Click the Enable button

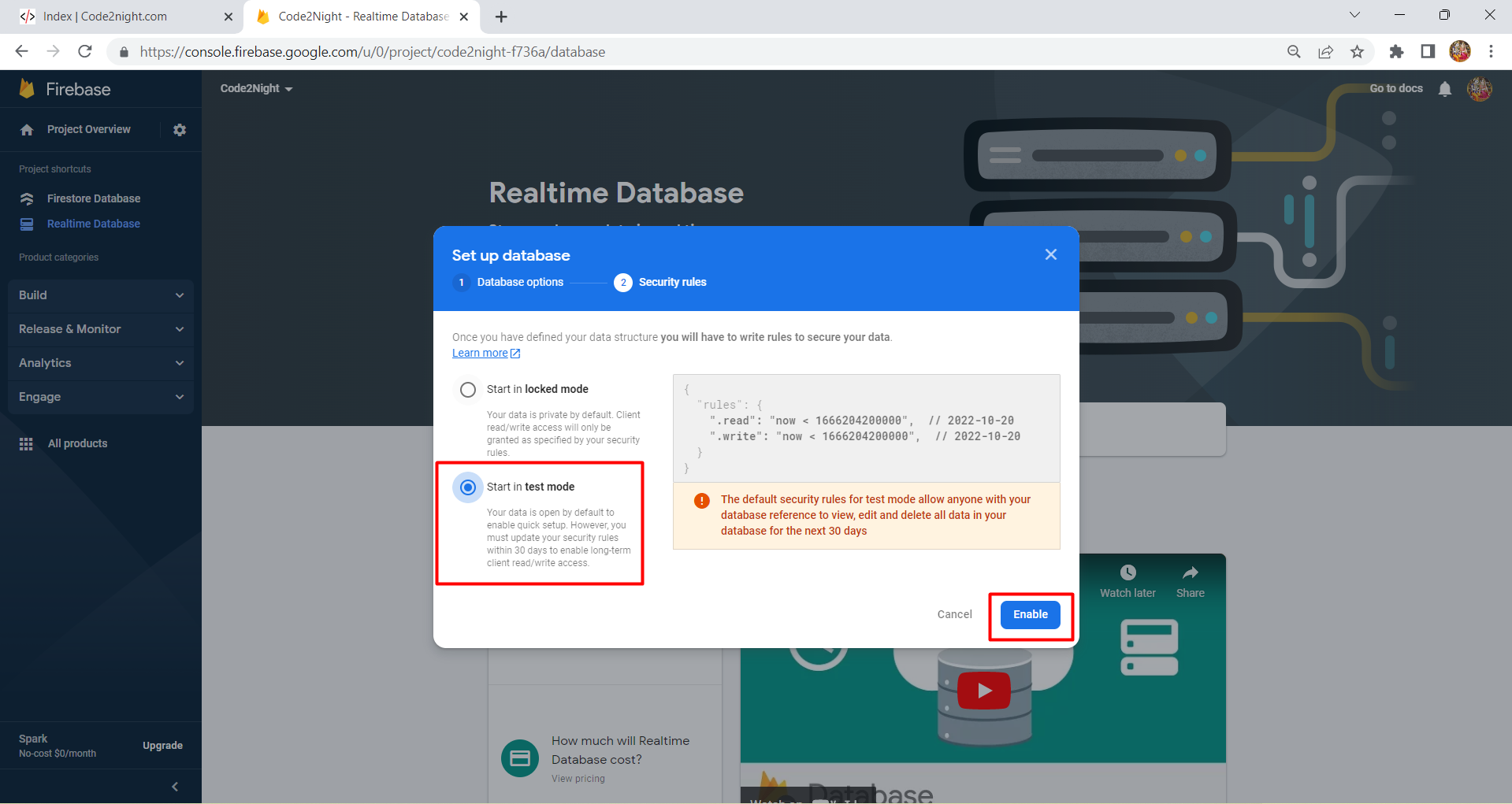(x=1031, y=614)
